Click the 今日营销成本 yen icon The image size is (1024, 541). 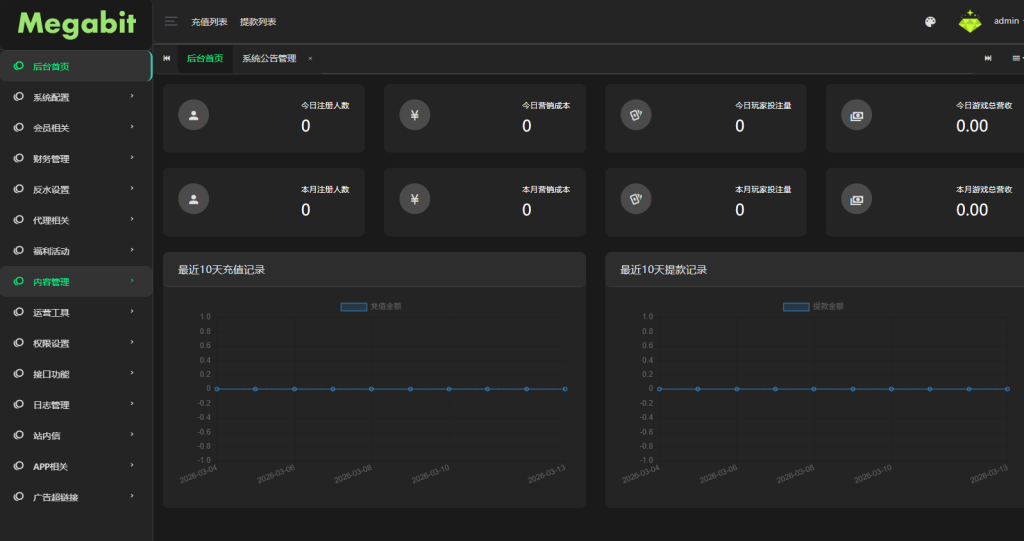(414, 116)
